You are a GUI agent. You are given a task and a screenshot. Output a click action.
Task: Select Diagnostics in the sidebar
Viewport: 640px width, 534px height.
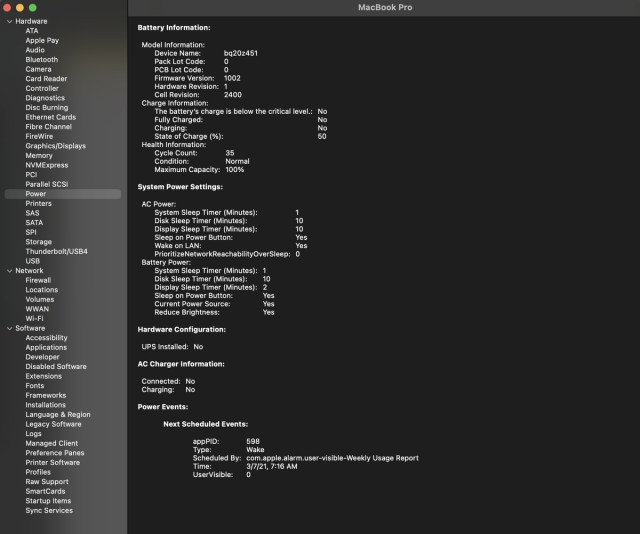(45, 98)
